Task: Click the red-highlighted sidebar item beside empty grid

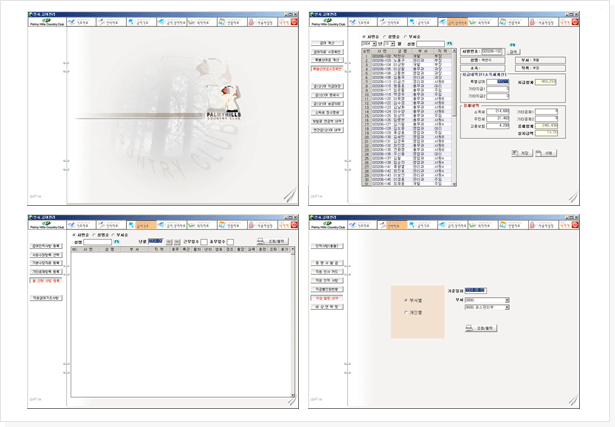Action: (48, 281)
